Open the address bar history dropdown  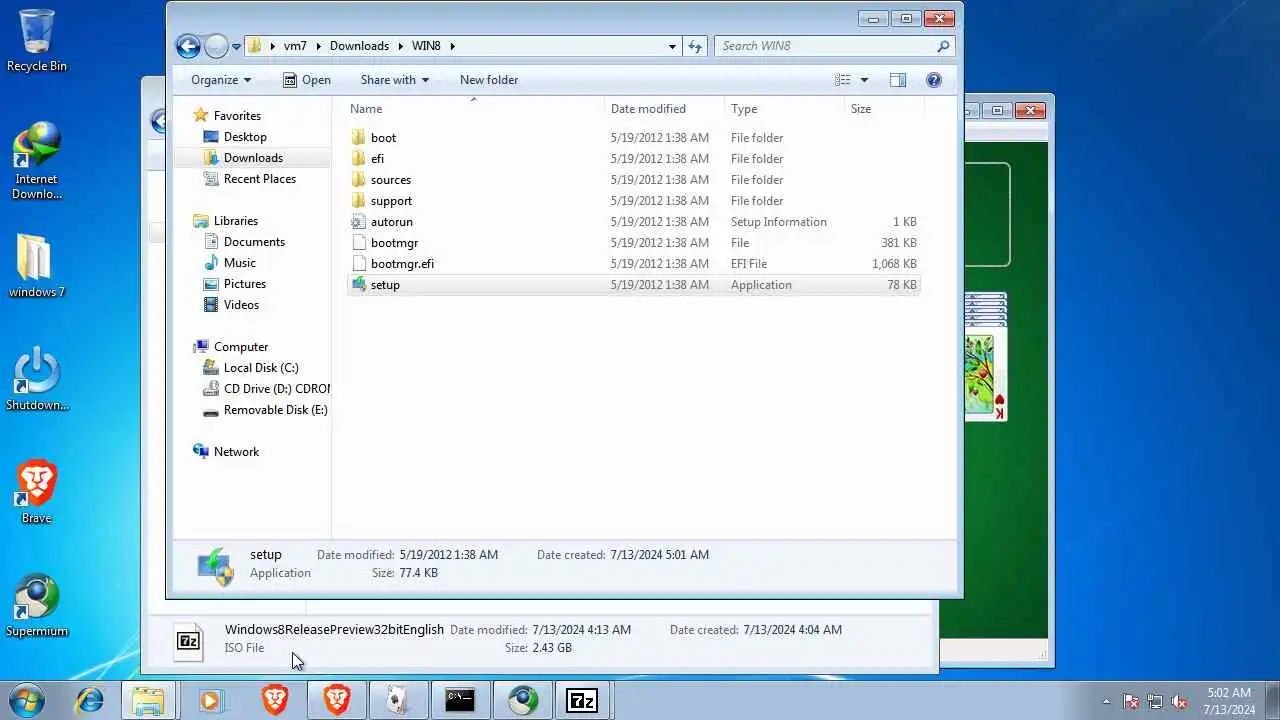[673, 46]
